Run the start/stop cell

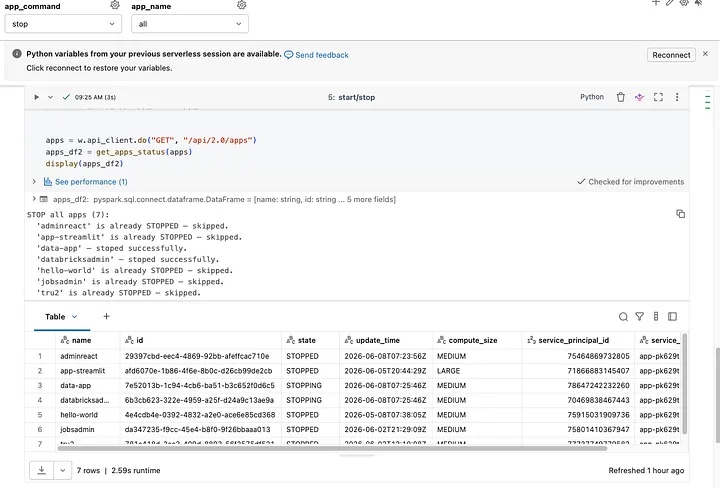(36, 97)
